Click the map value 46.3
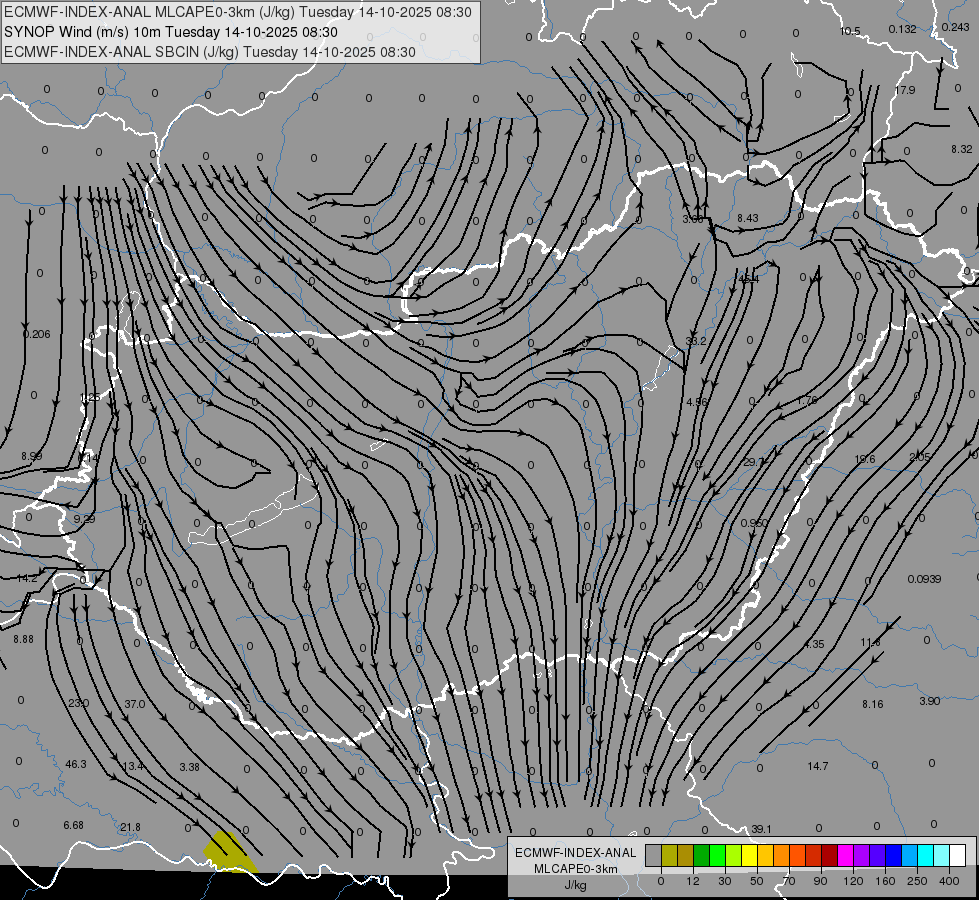Viewport: 979px width, 900px height. click(x=76, y=764)
